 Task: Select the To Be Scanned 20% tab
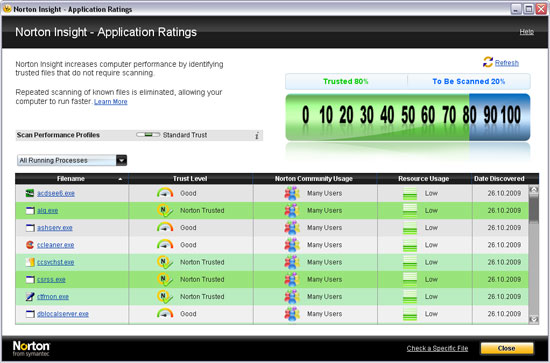[x=469, y=81]
